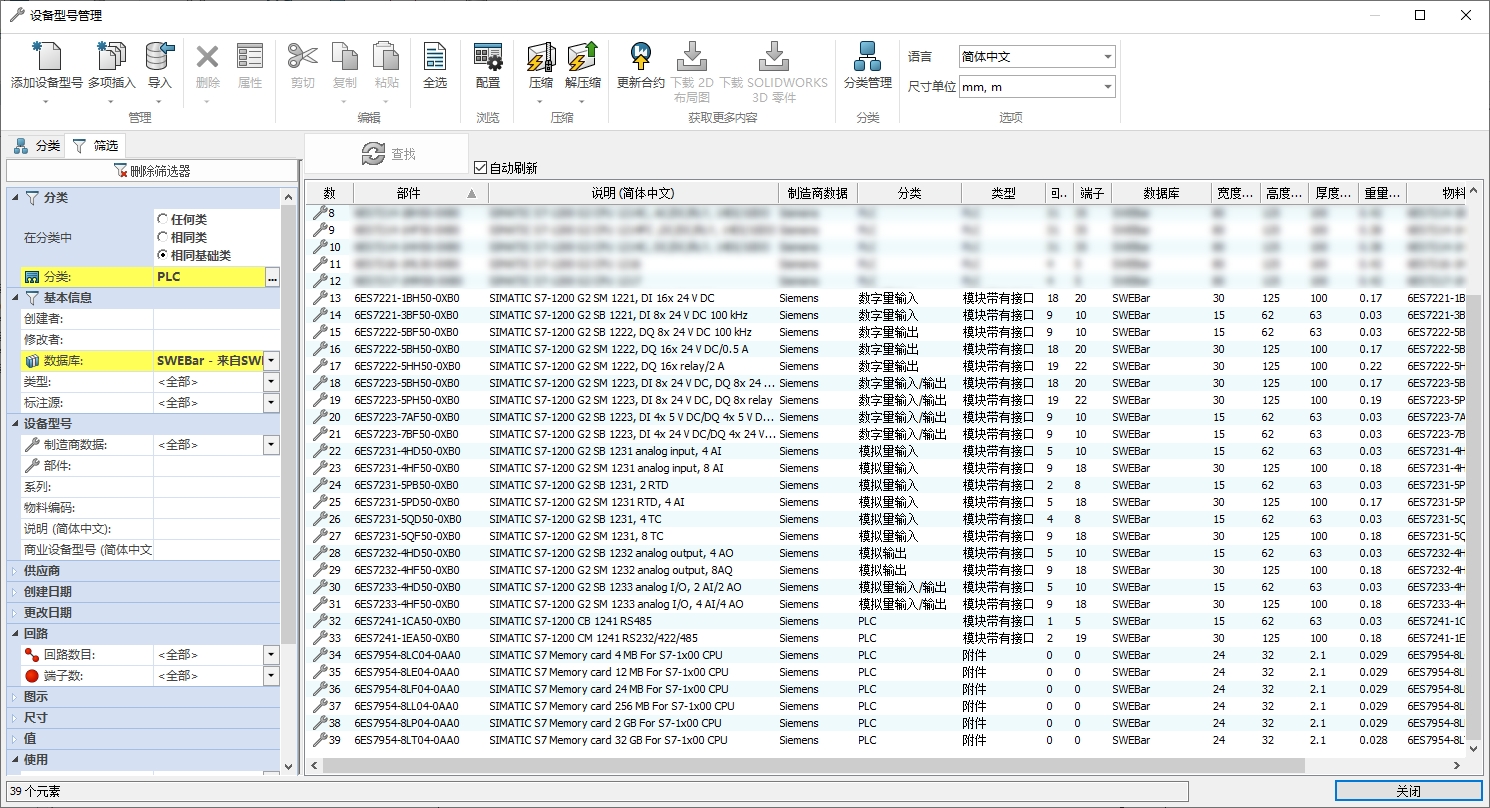Switch to the 分类 tab
Viewport: 1490px width, 808px height.
[37, 146]
